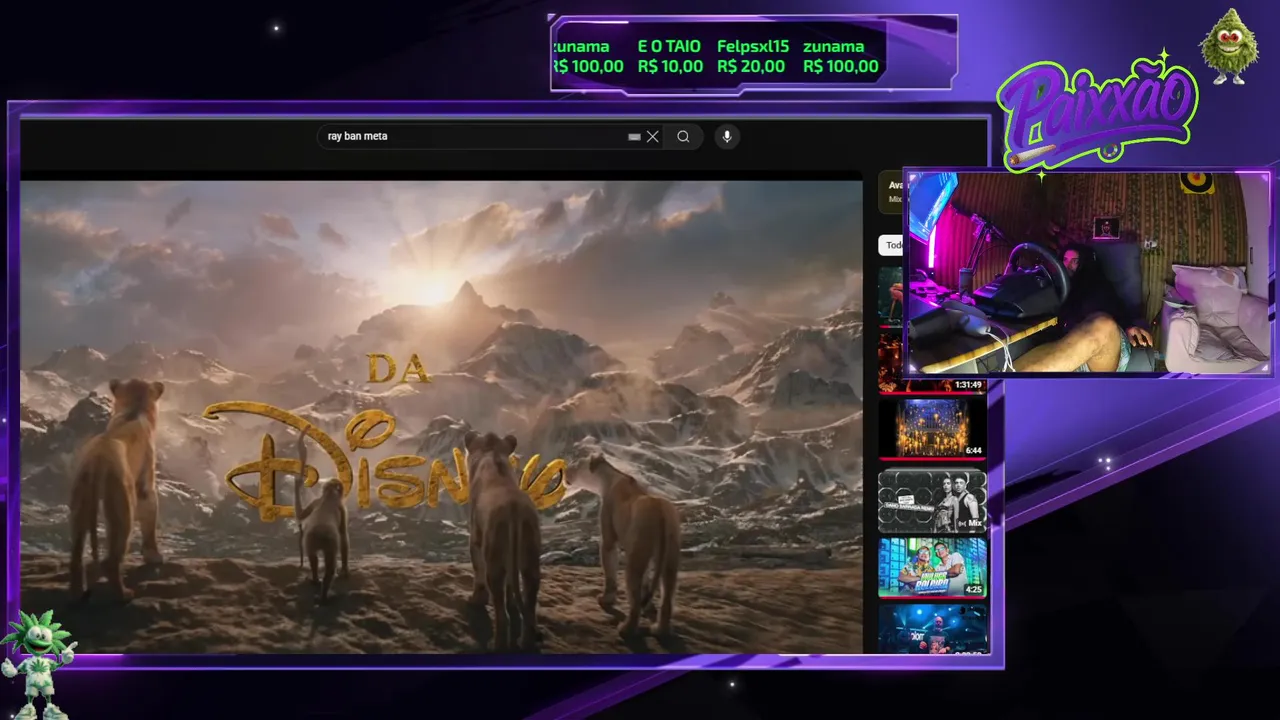Open the 6:44 golden lights video thumbnail

[x=932, y=428]
